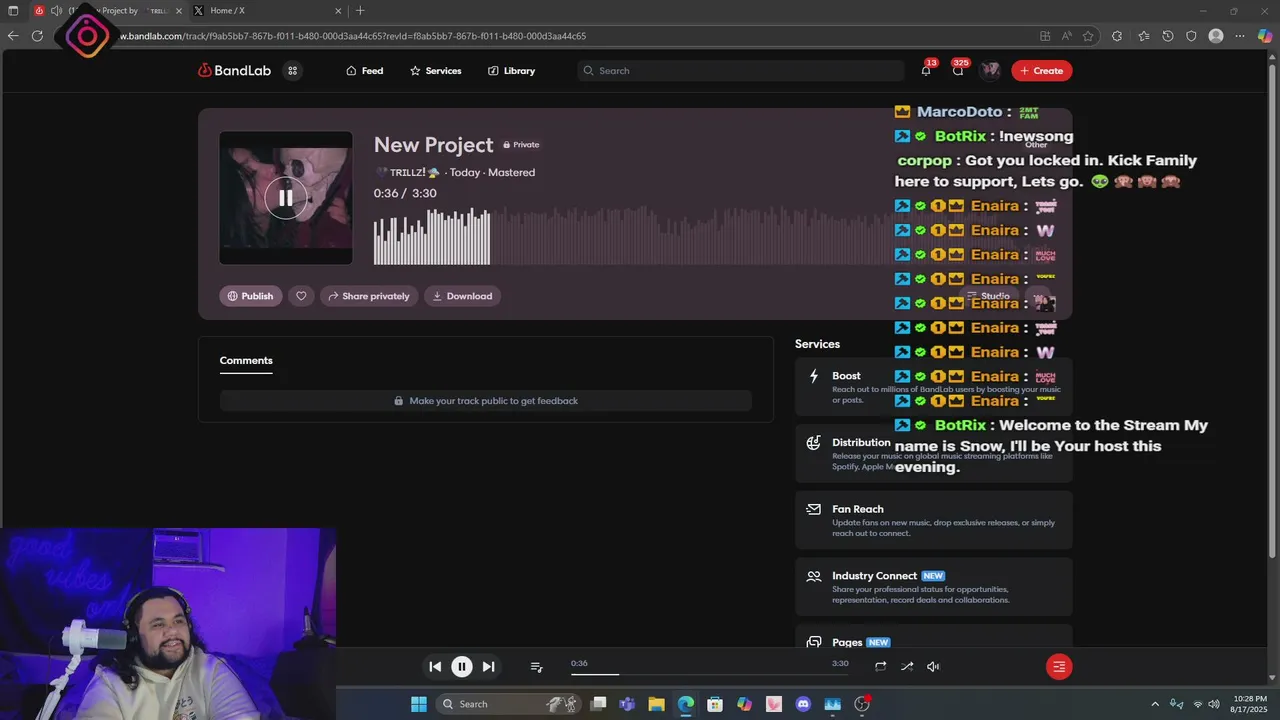This screenshot has height=720, width=1280.
Task: Click Share privately button
Action: (368, 296)
